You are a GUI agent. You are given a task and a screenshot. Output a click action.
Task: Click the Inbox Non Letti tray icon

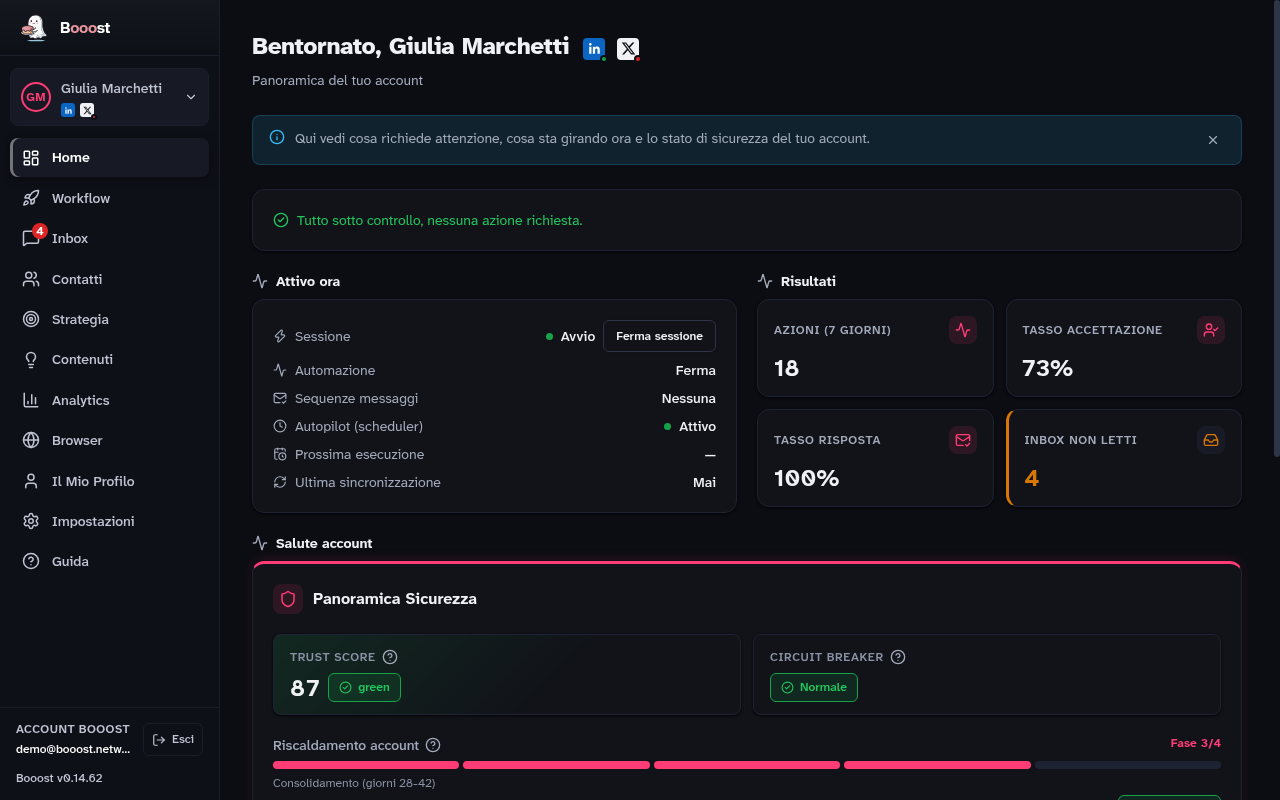pos(1211,440)
